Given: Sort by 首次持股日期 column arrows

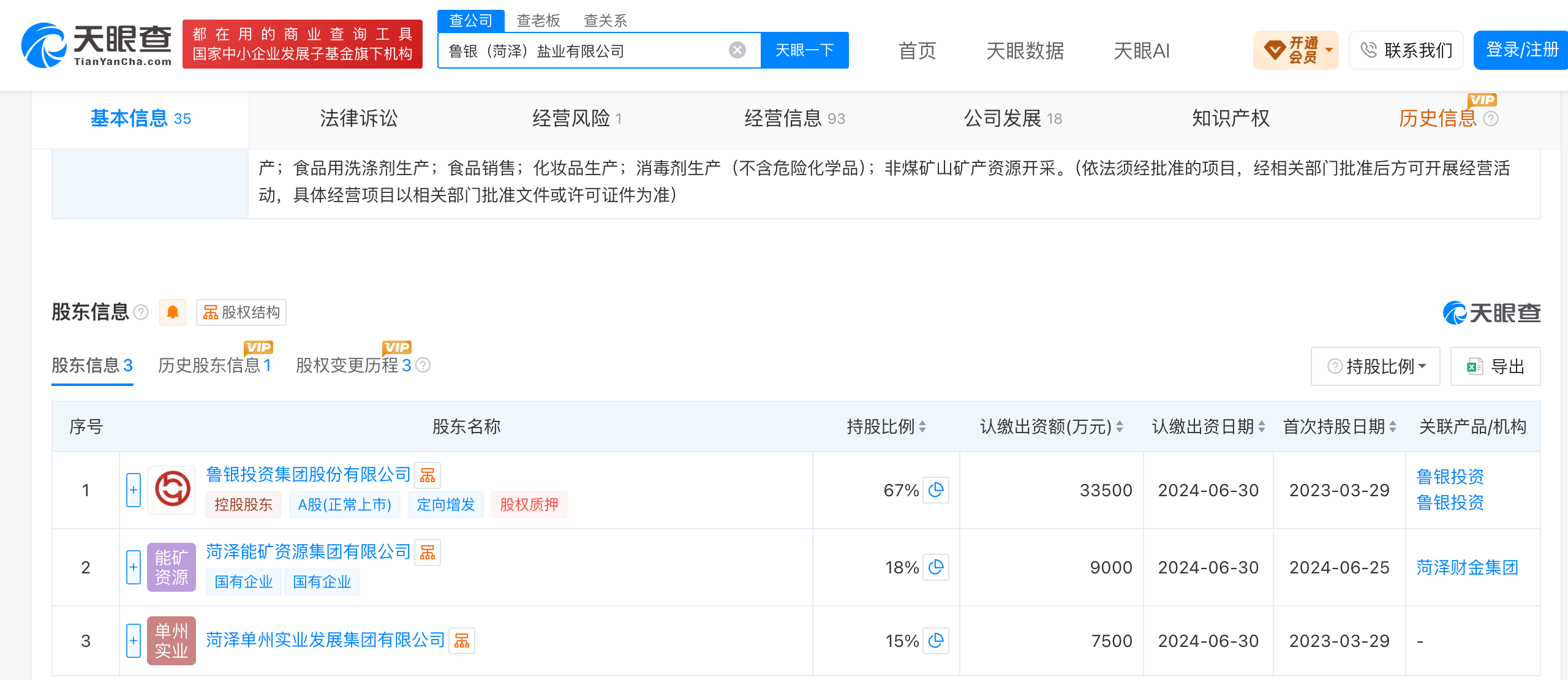Looking at the screenshot, I should (x=1393, y=427).
